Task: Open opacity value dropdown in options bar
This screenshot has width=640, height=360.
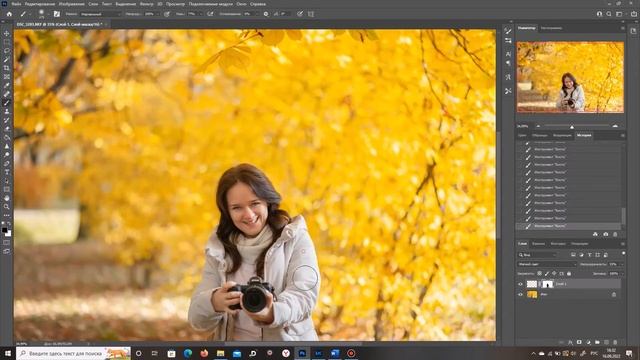Action: tap(158, 14)
